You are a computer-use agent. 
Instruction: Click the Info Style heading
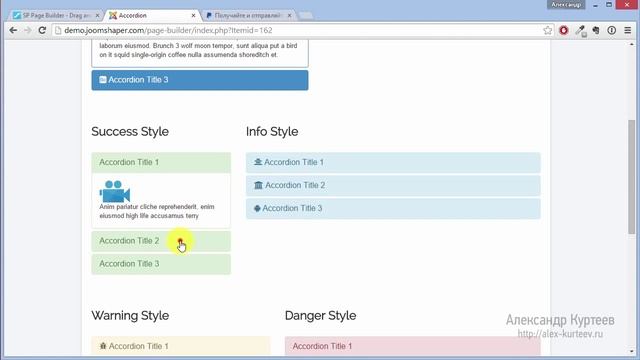(x=272, y=131)
